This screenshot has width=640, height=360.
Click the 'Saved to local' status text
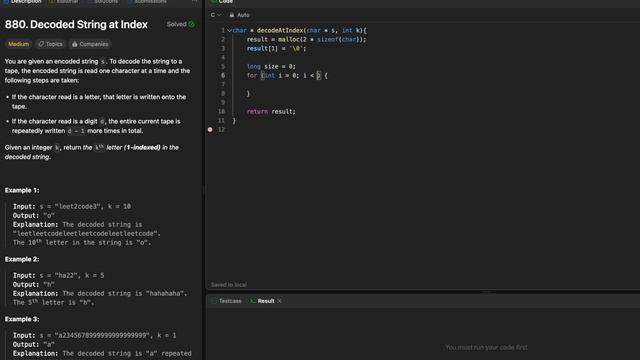pyautogui.click(x=229, y=285)
